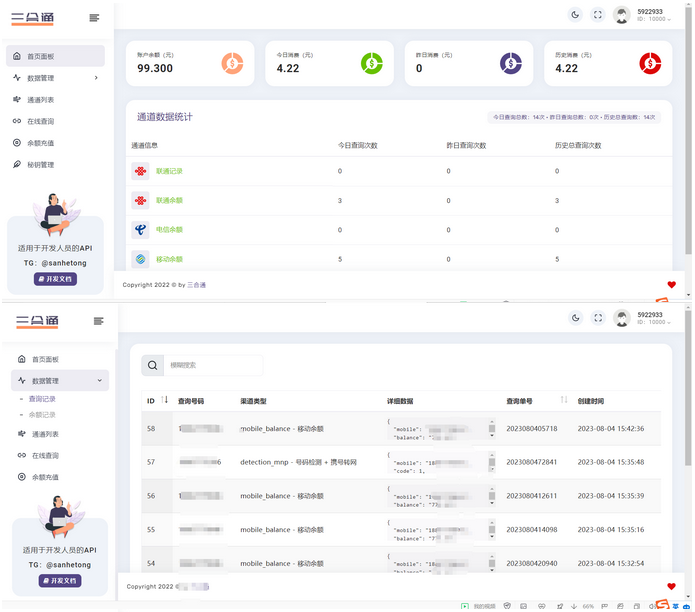
Task: Sort the table by the ID column arrows
Action: click(x=165, y=400)
